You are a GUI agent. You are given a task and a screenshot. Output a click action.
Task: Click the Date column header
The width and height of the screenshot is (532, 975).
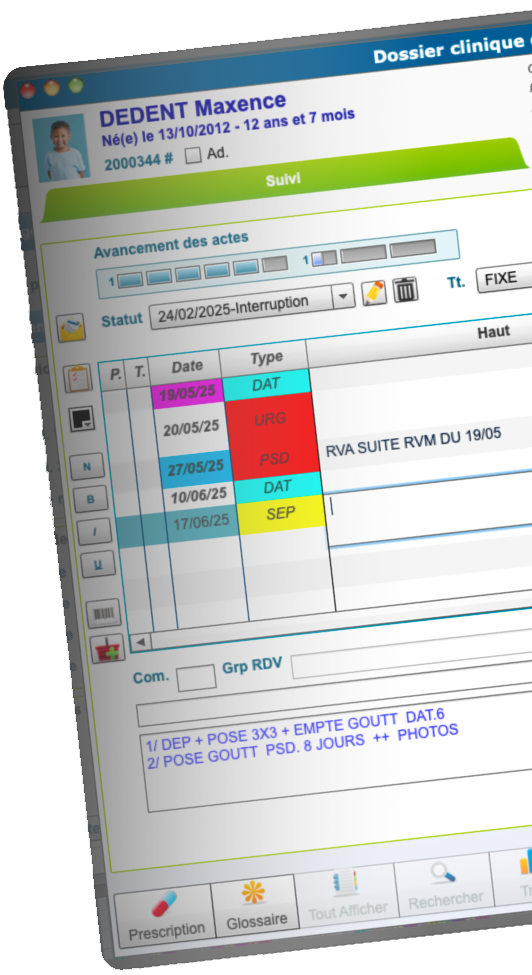(187, 367)
